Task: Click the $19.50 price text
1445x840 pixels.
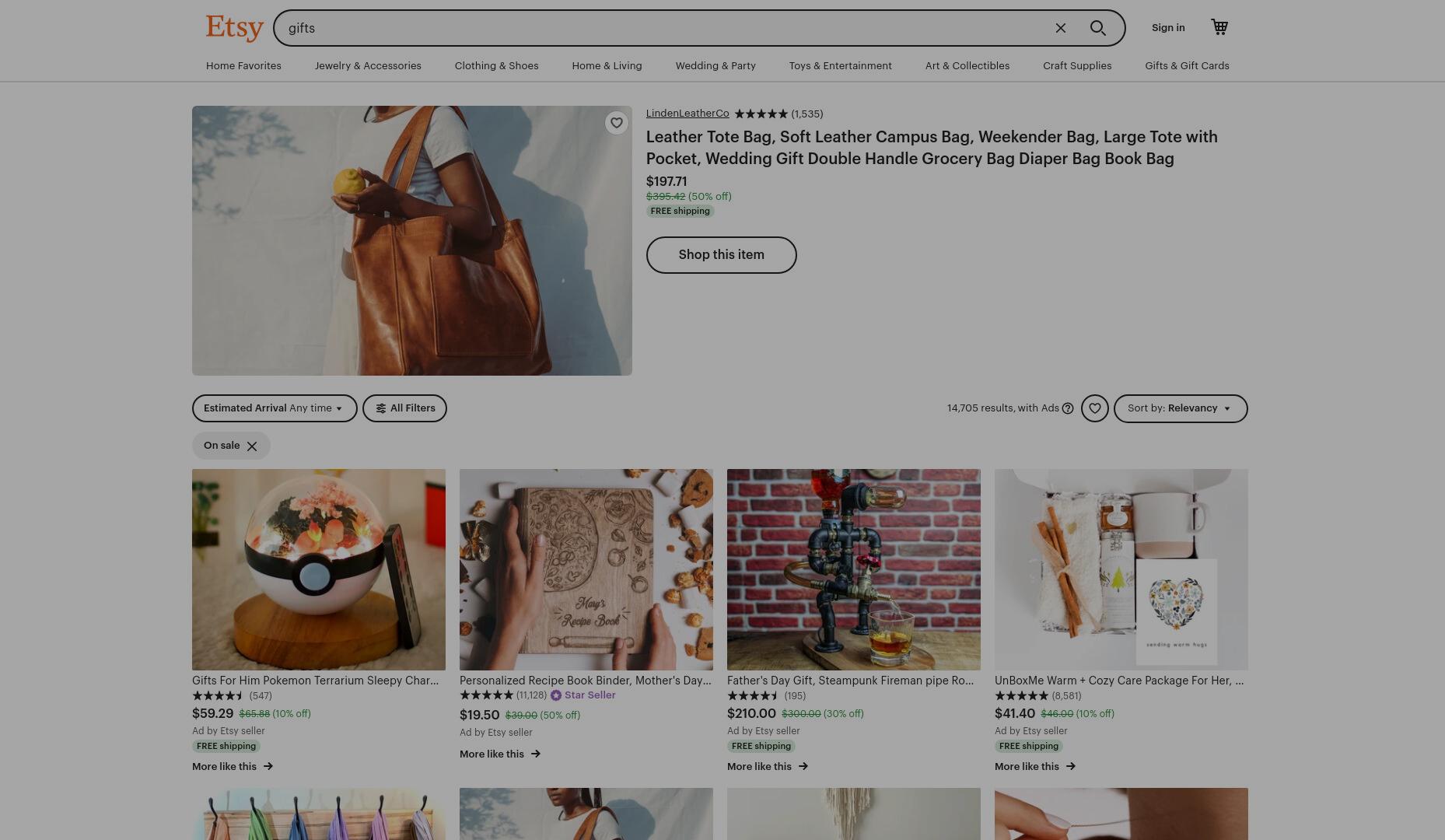Action: pos(479,716)
